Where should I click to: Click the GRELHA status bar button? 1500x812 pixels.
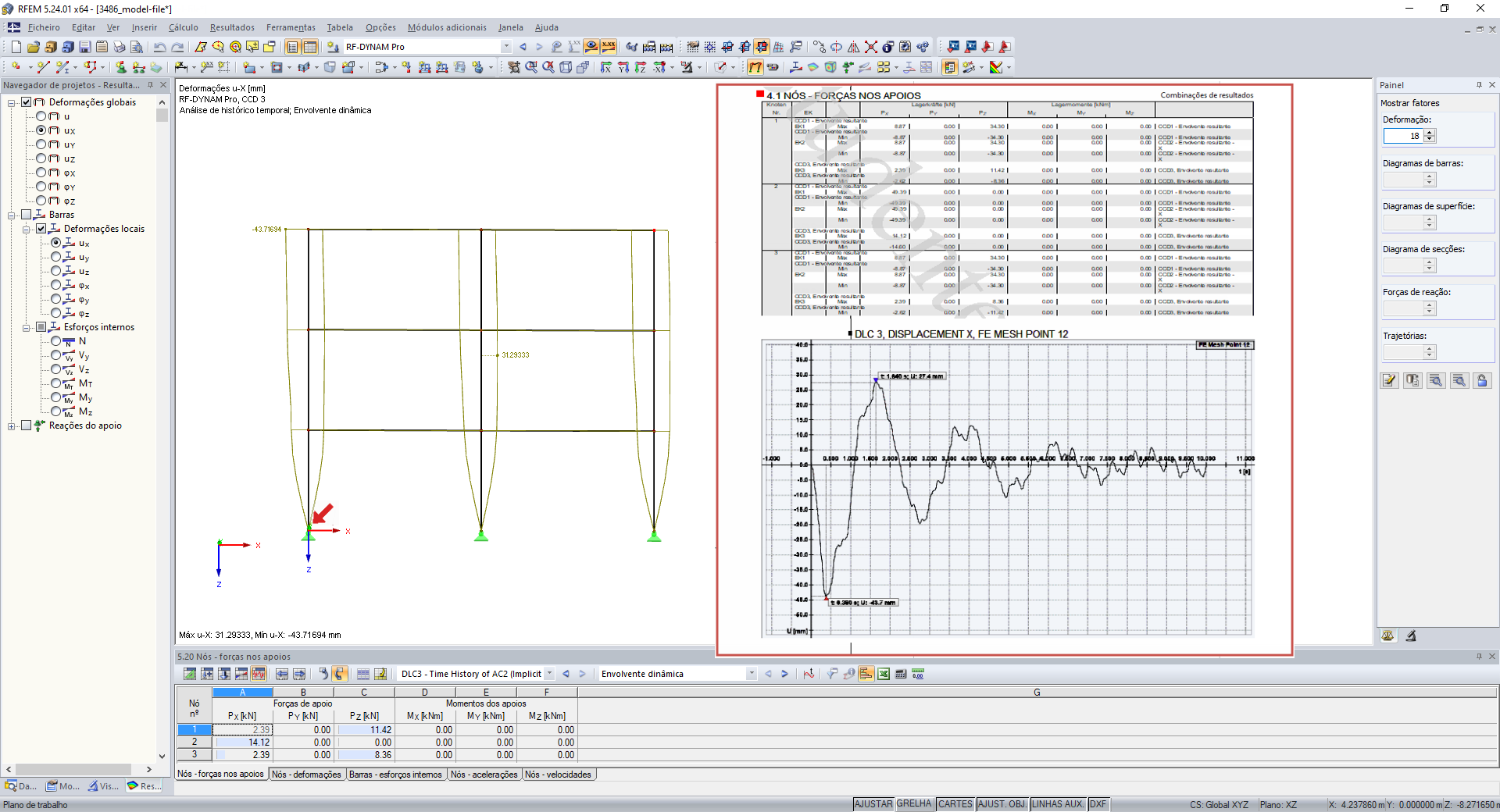pos(913,804)
